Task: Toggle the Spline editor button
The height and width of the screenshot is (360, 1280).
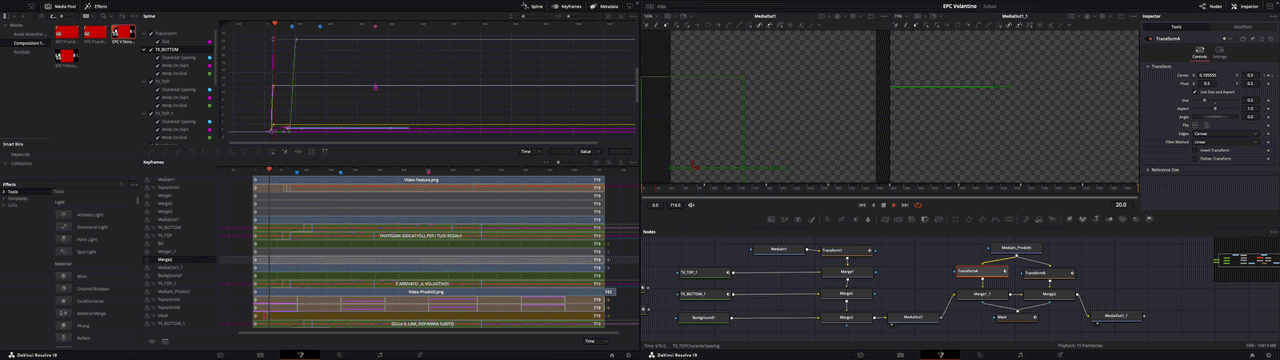Action: (531, 6)
